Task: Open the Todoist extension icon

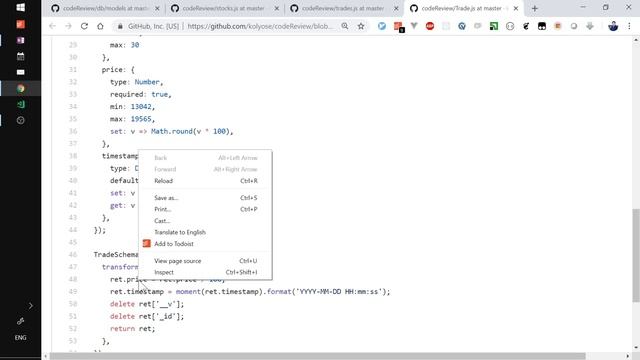Action: pos(398,27)
